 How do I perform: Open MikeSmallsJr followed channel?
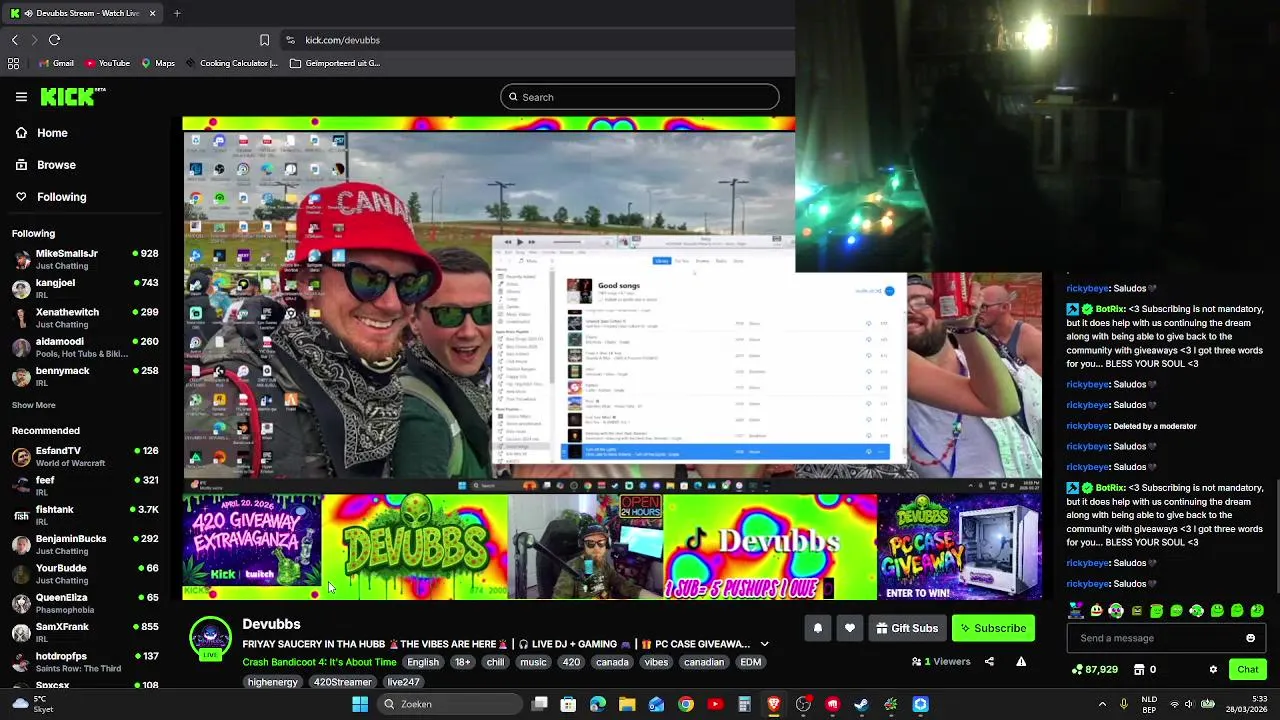click(85, 259)
